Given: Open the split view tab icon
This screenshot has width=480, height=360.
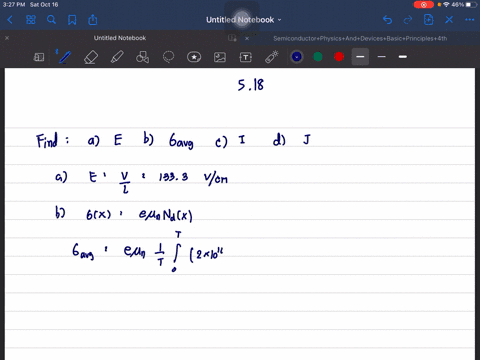Looking at the screenshot, I should [232, 38].
